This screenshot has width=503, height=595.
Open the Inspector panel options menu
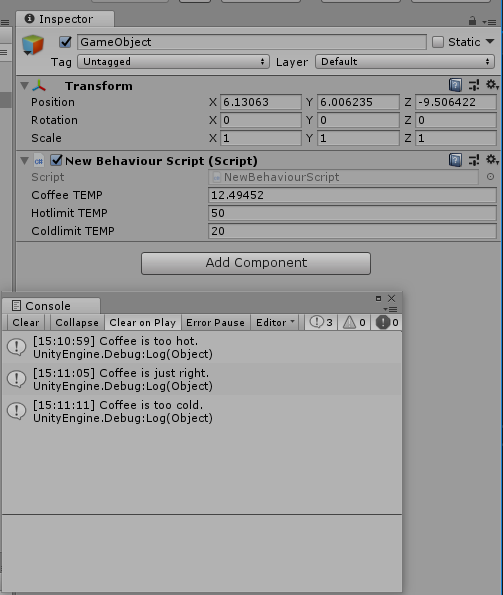pyautogui.click(x=490, y=22)
